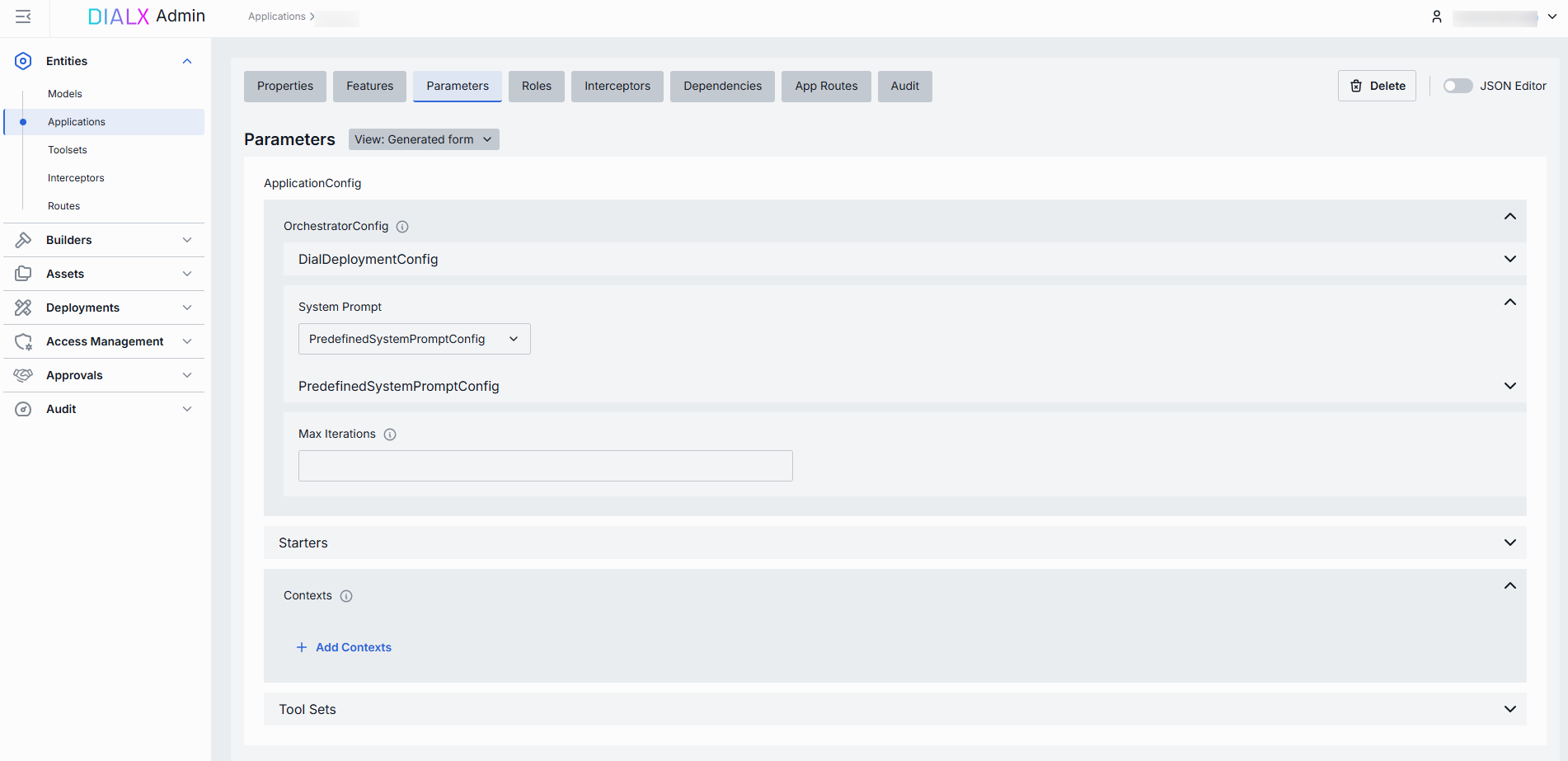This screenshot has width=1568, height=761.
Task: Click the Approvals handshake icon
Action: pos(23,375)
